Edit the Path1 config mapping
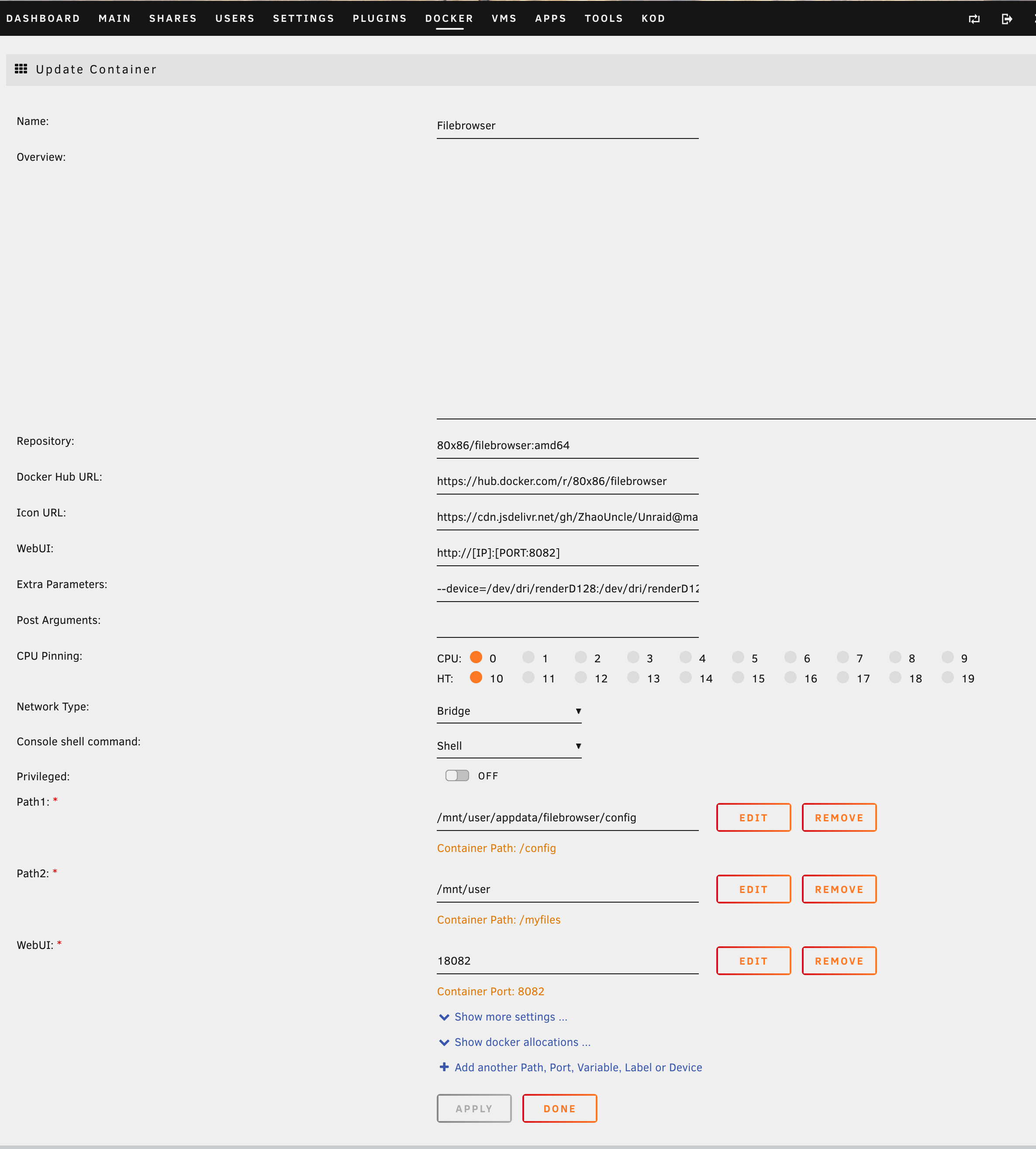This screenshot has height=1149, width=1036. pos(753,817)
